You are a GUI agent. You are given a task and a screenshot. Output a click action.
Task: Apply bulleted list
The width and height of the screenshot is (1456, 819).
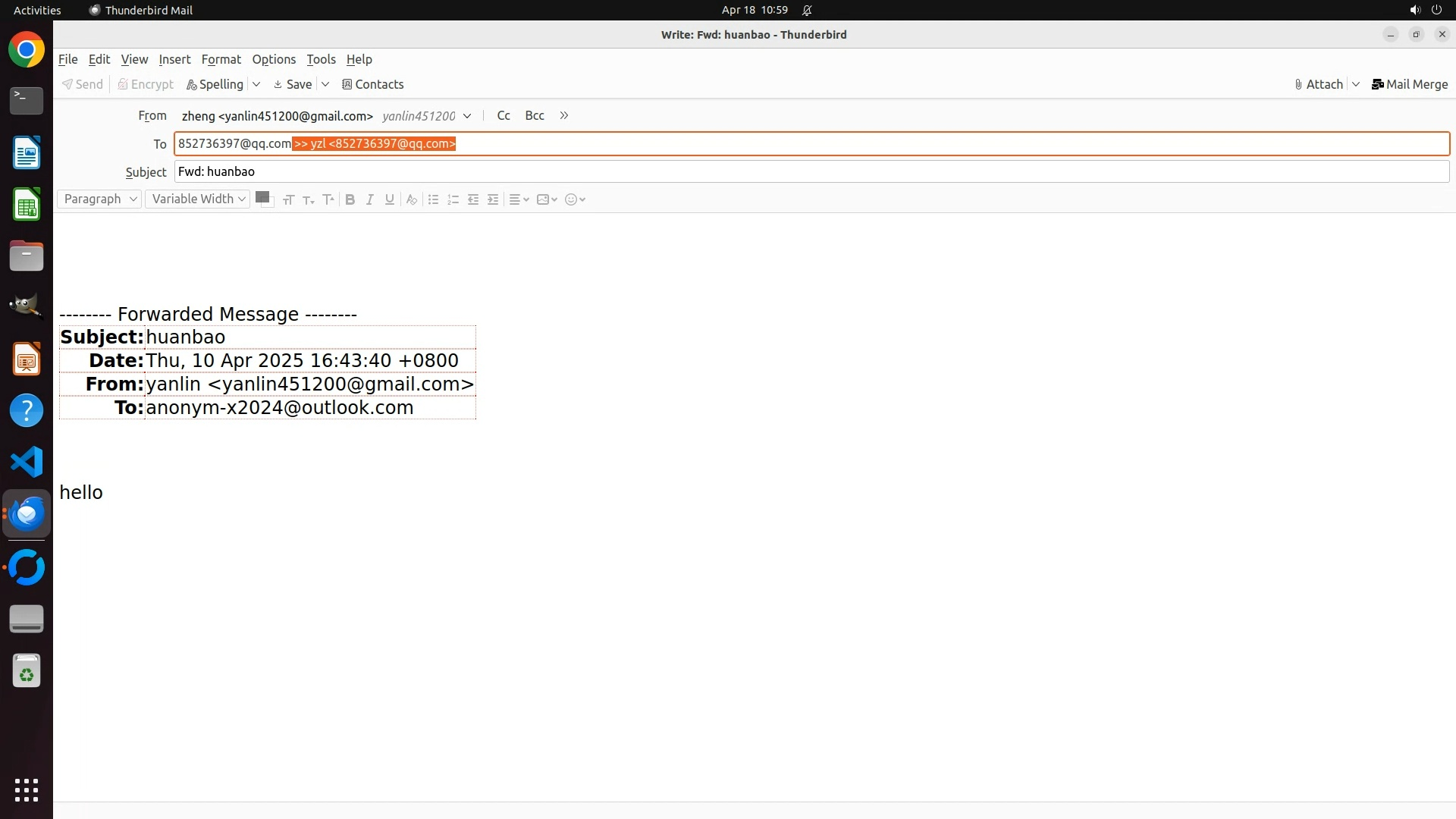[433, 199]
